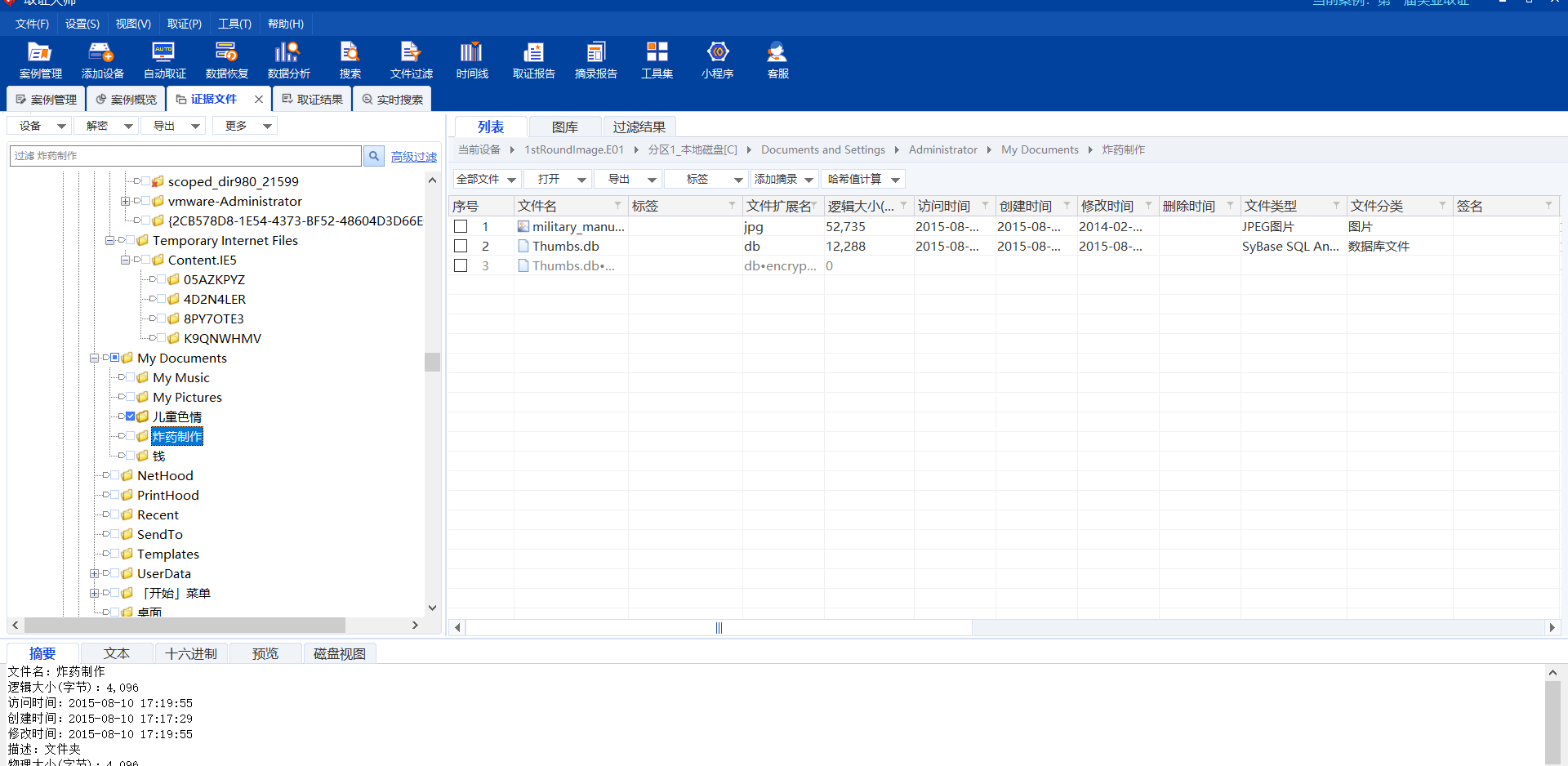The height and width of the screenshot is (766, 1568).
Task: Open the 工具(T) menu
Action: point(234,24)
